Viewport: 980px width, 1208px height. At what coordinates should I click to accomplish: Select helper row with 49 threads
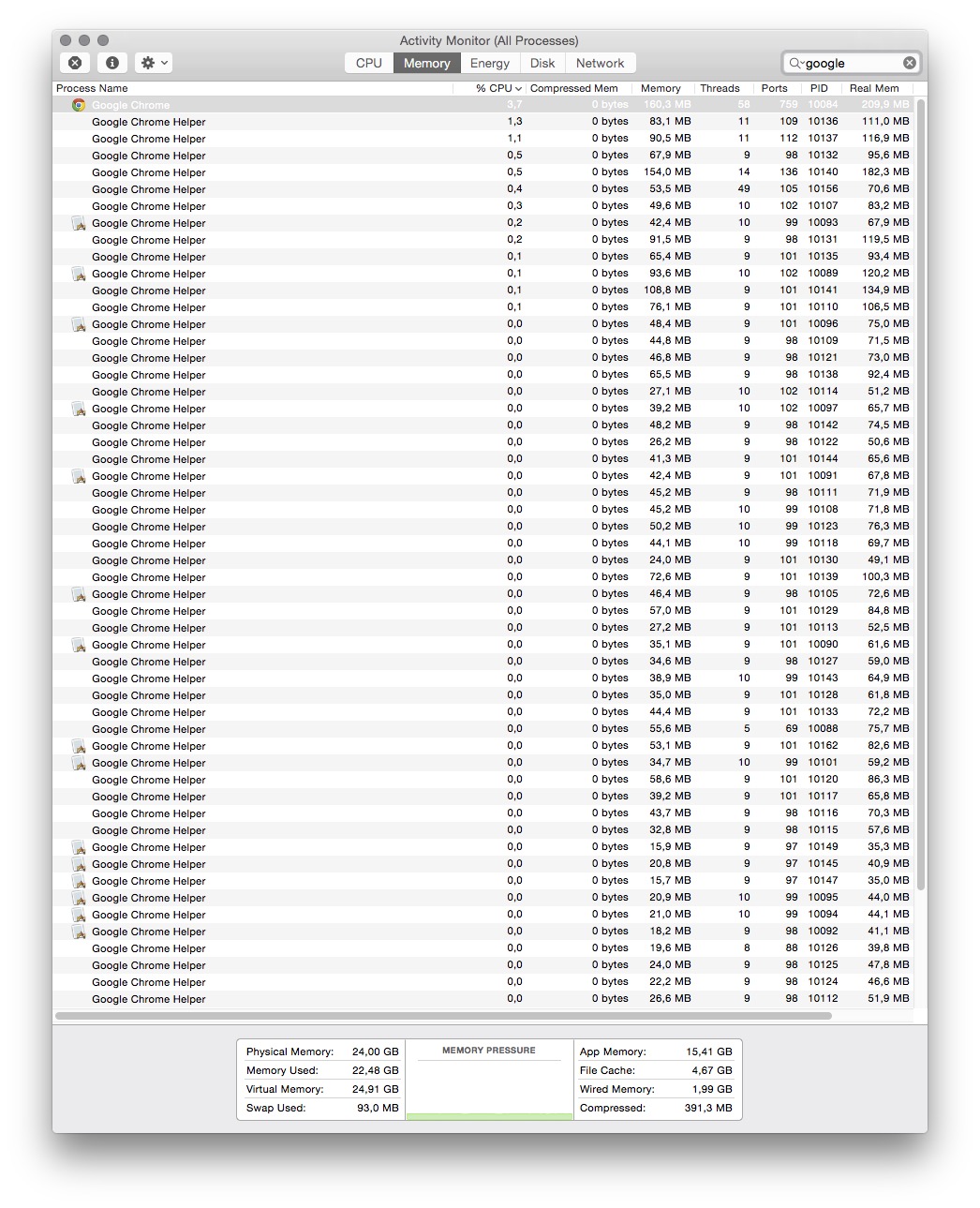pos(483,189)
